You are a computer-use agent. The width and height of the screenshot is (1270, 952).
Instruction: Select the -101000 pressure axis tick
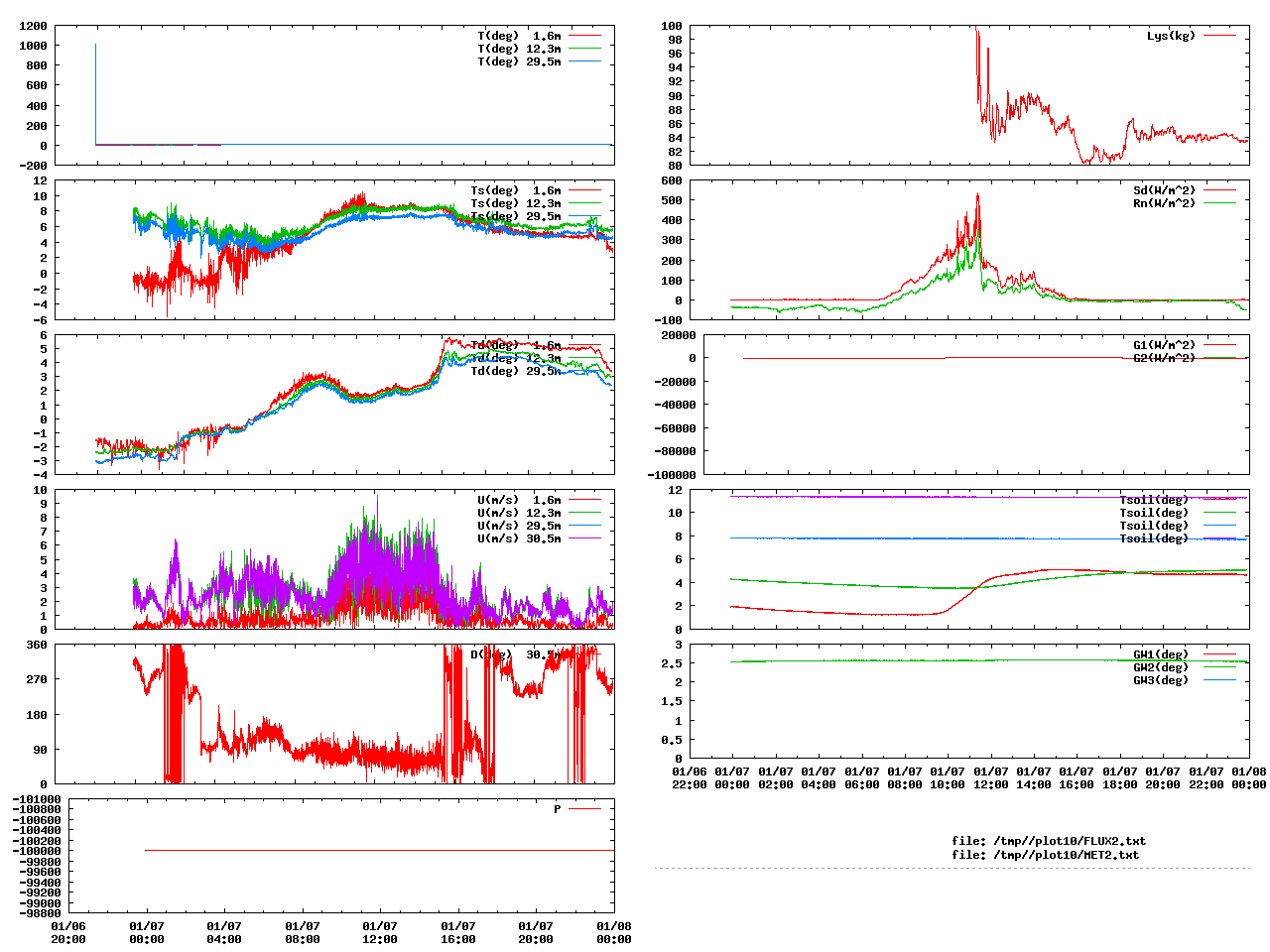click(x=37, y=799)
